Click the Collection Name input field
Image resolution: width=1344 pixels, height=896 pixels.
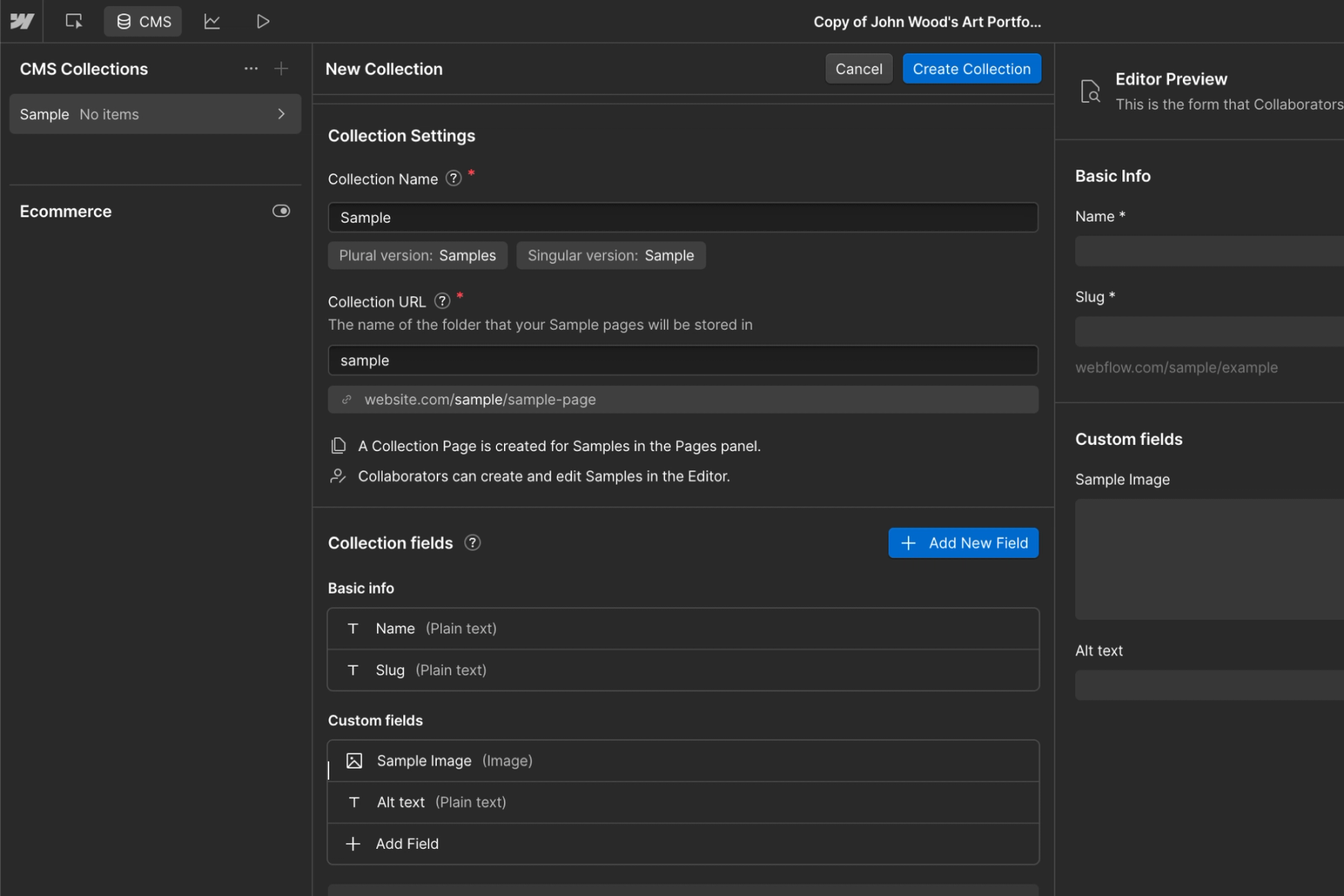coord(682,217)
